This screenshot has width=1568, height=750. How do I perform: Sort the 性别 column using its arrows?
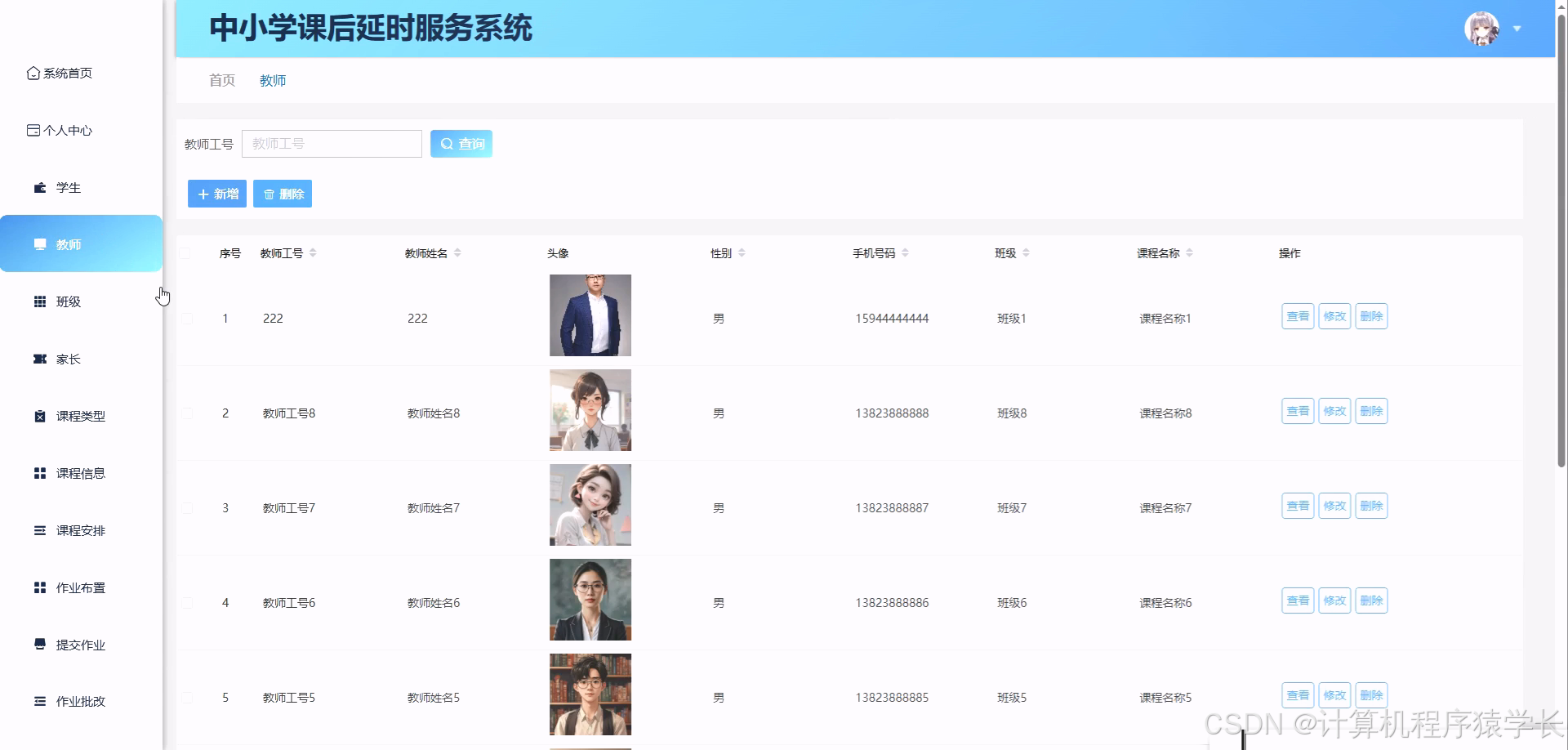[742, 253]
